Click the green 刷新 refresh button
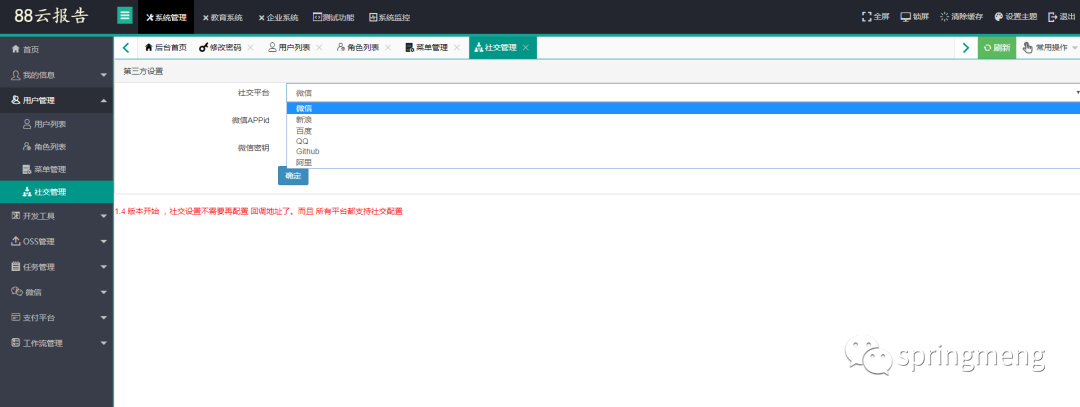 (997, 48)
